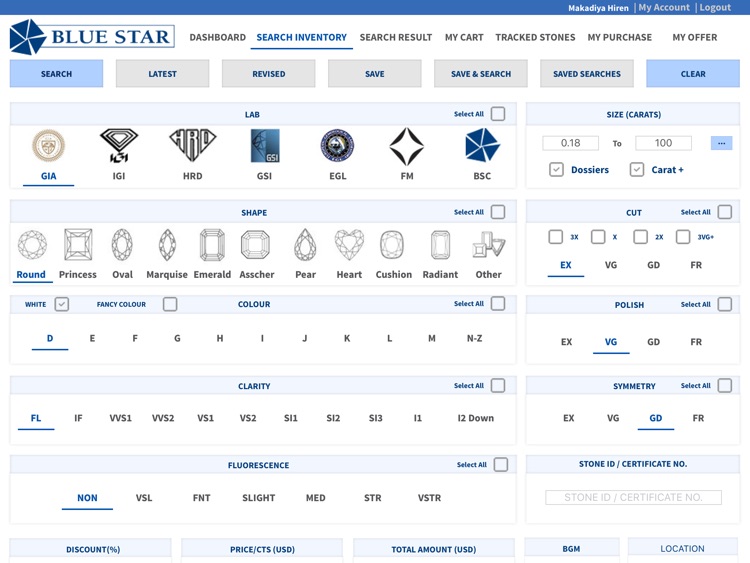Open the size range more-options button
Viewport: 750px width, 563px height.
pos(721,143)
